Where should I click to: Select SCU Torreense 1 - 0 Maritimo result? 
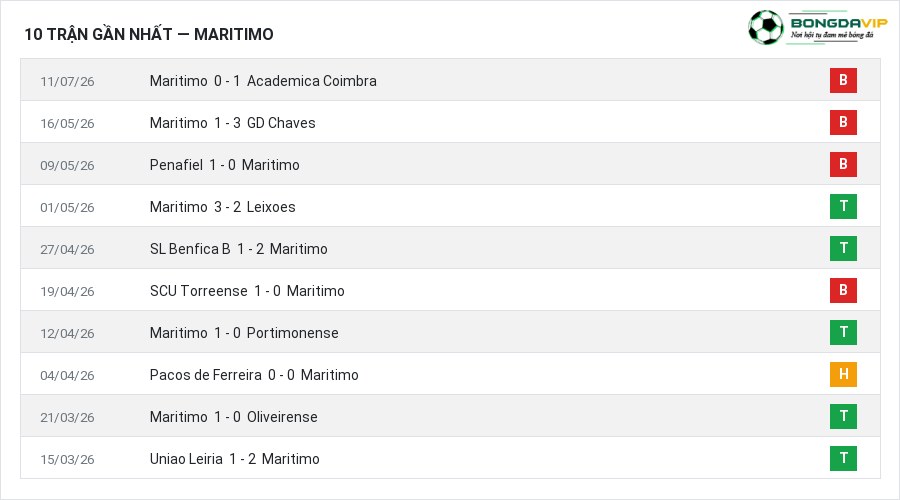click(247, 291)
